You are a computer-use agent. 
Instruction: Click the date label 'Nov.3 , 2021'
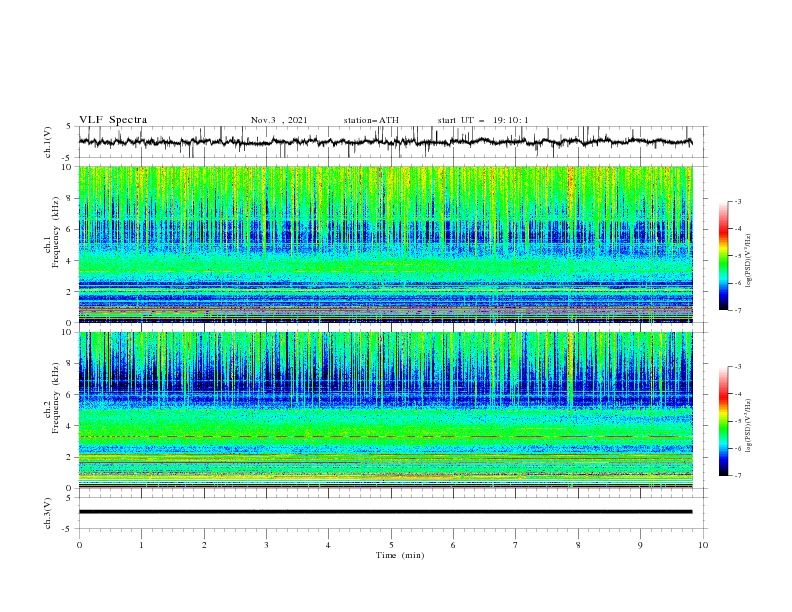click(x=279, y=120)
